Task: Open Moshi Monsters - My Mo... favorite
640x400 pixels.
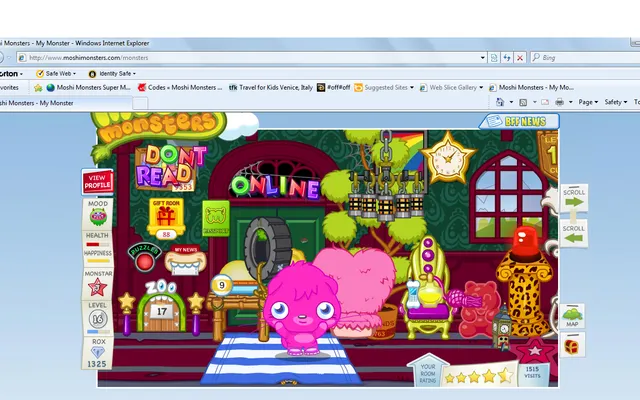Action: (531, 87)
